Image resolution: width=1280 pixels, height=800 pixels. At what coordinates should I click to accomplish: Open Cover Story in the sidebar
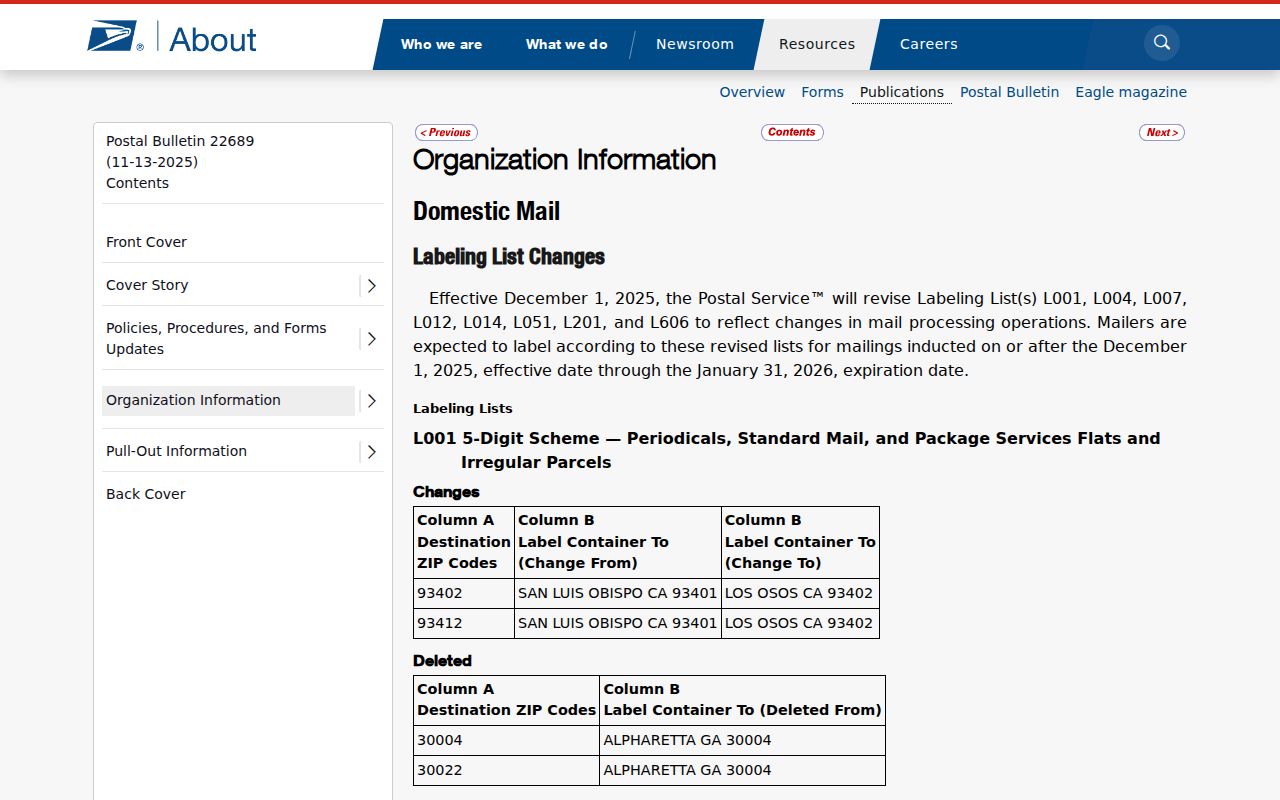pyautogui.click(x=147, y=285)
